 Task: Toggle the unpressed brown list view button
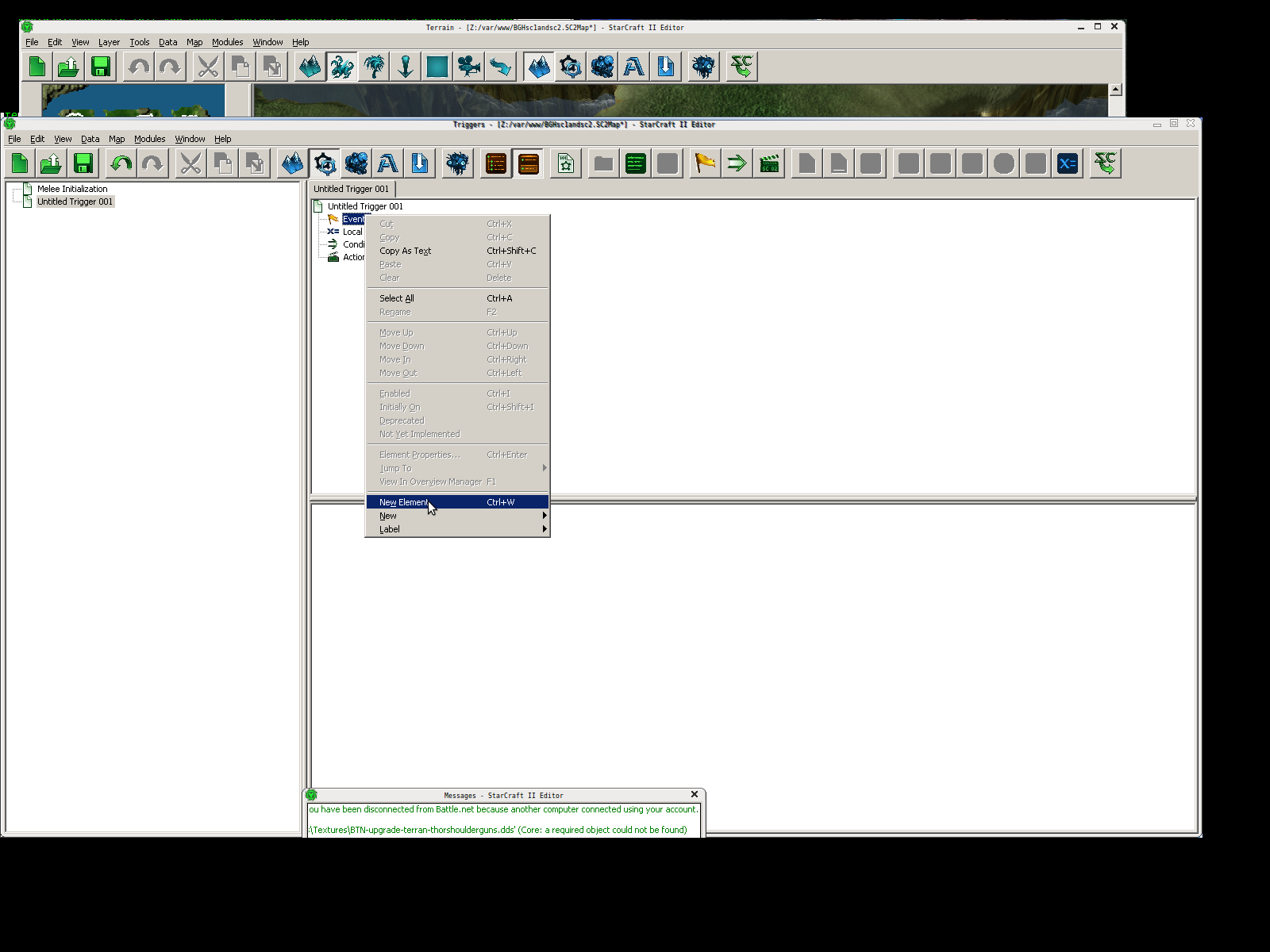[x=495, y=163]
